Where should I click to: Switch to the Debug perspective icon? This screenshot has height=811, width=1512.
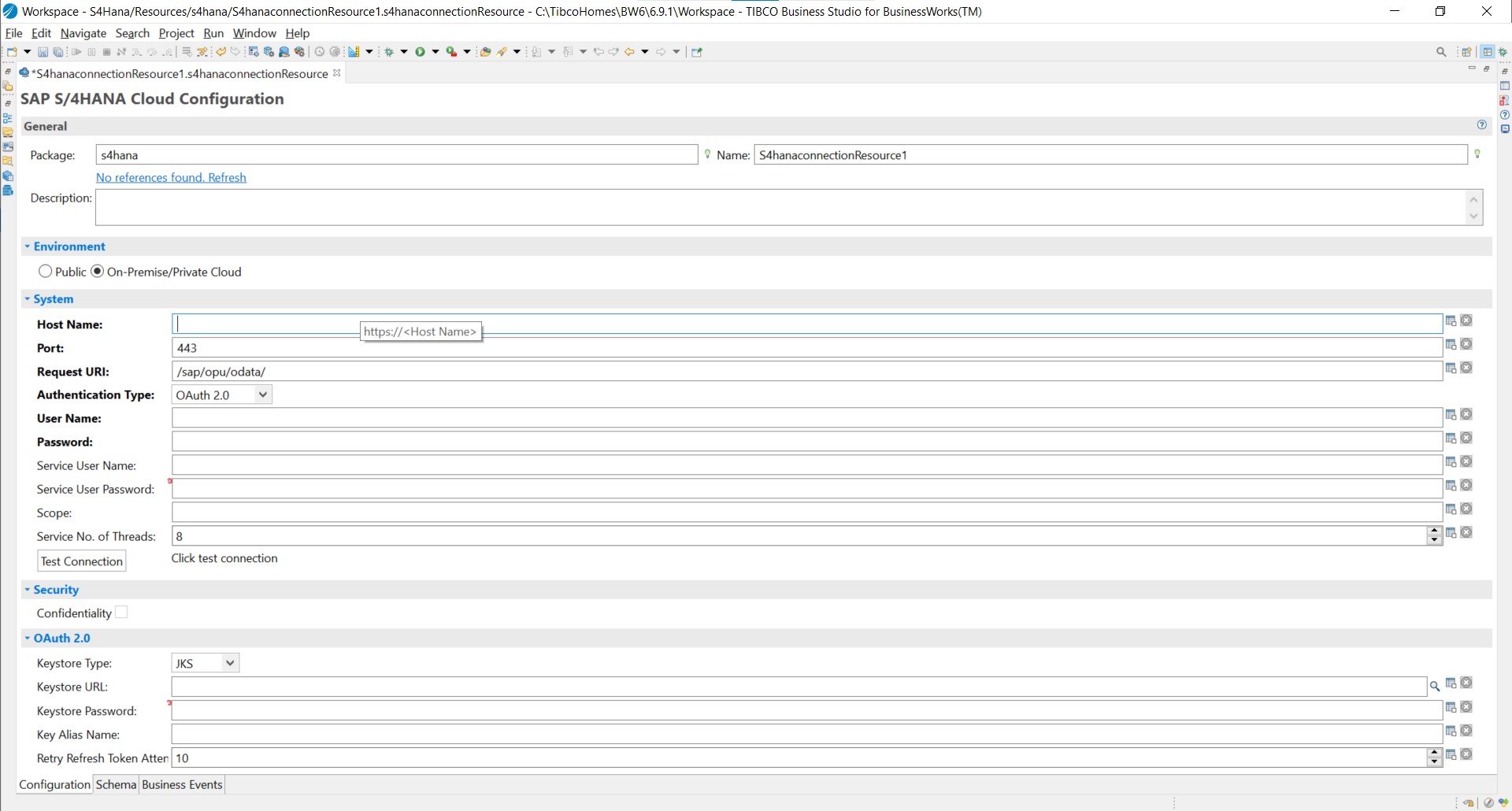point(1503,52)
